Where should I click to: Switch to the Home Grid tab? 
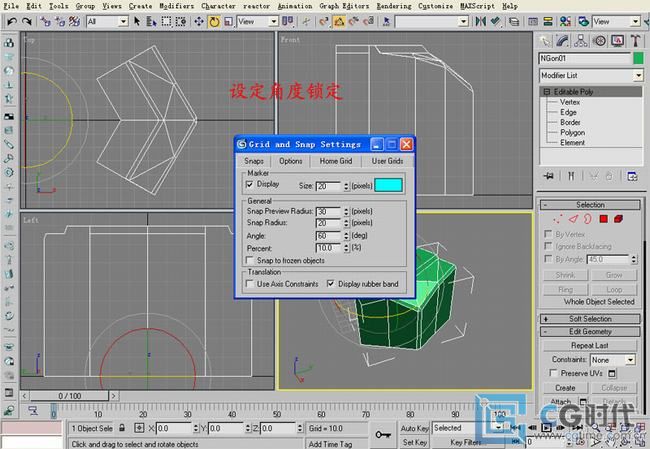pyautogui.click(x=336, y=161)
